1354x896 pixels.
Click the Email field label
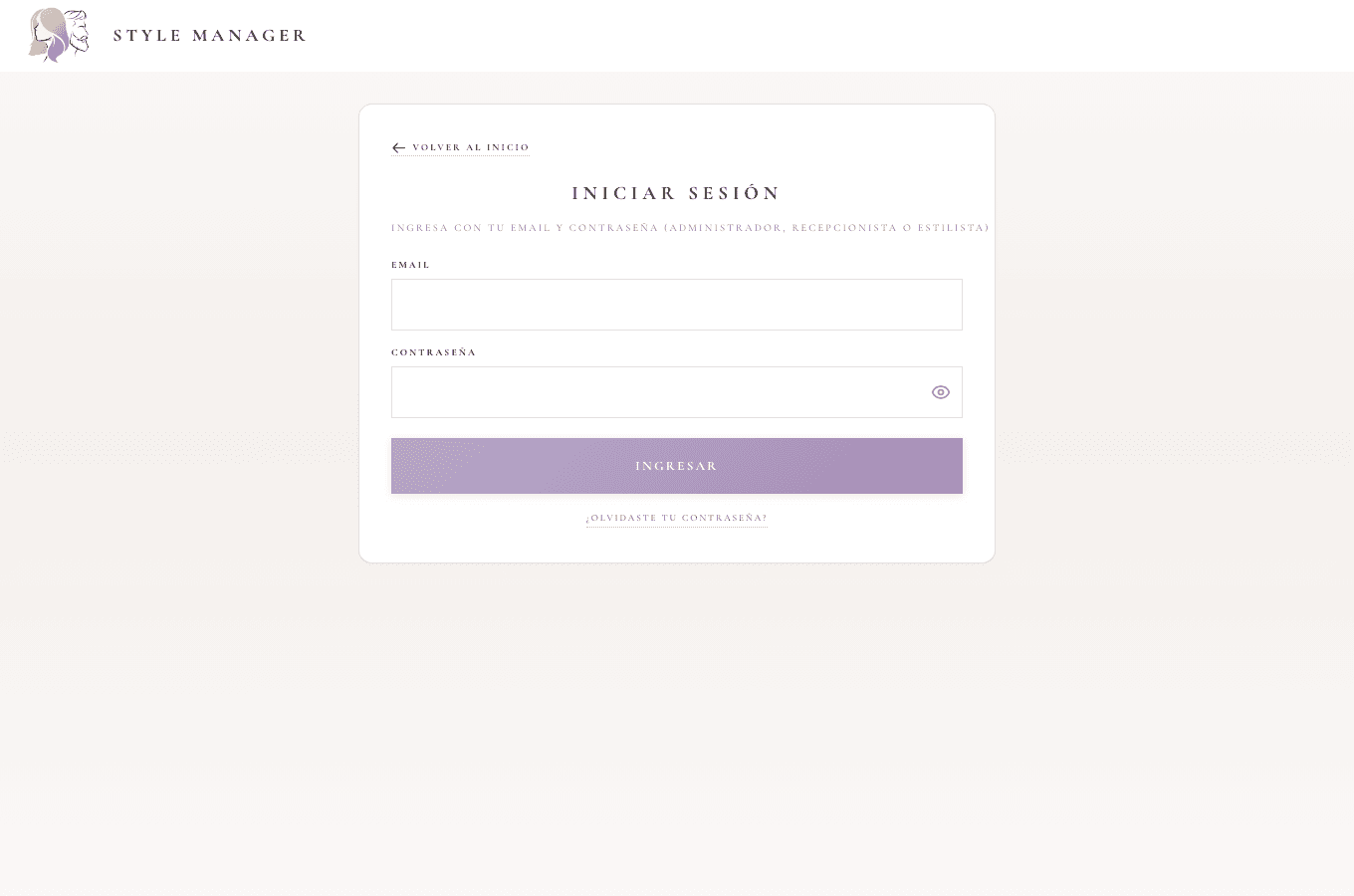[x=410, y=265]
